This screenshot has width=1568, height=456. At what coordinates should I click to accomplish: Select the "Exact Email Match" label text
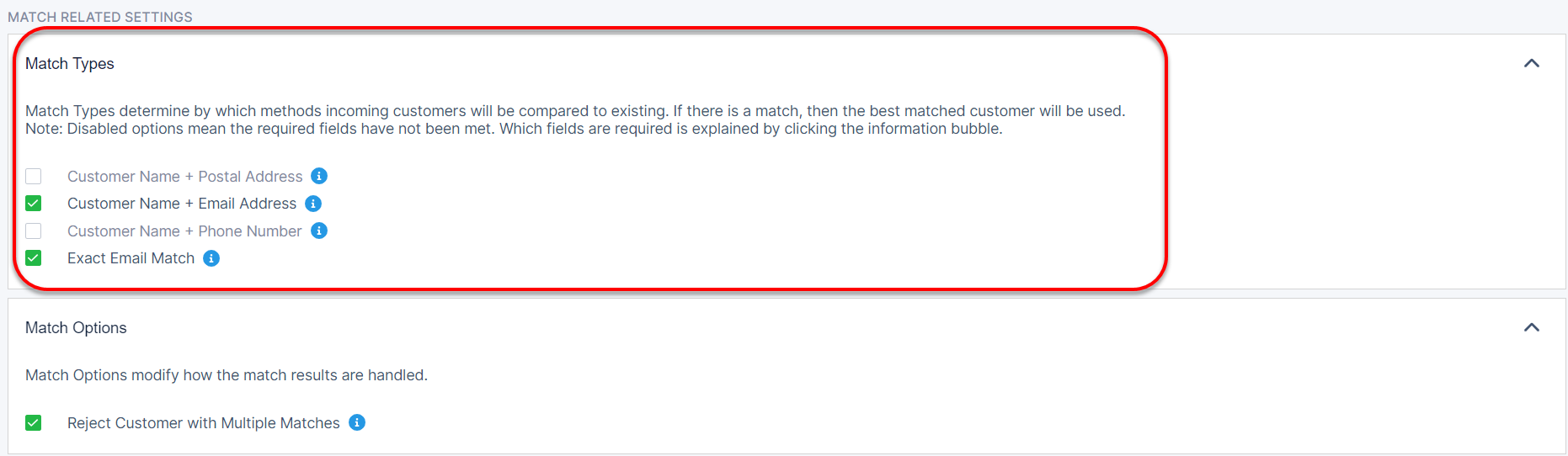(x=131, y=258)
